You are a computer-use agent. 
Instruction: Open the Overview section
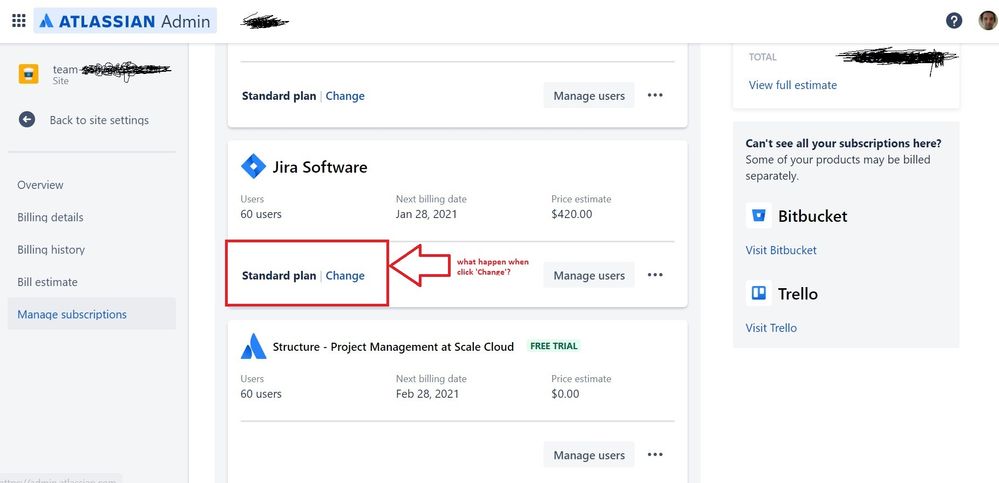coord(40,185)
